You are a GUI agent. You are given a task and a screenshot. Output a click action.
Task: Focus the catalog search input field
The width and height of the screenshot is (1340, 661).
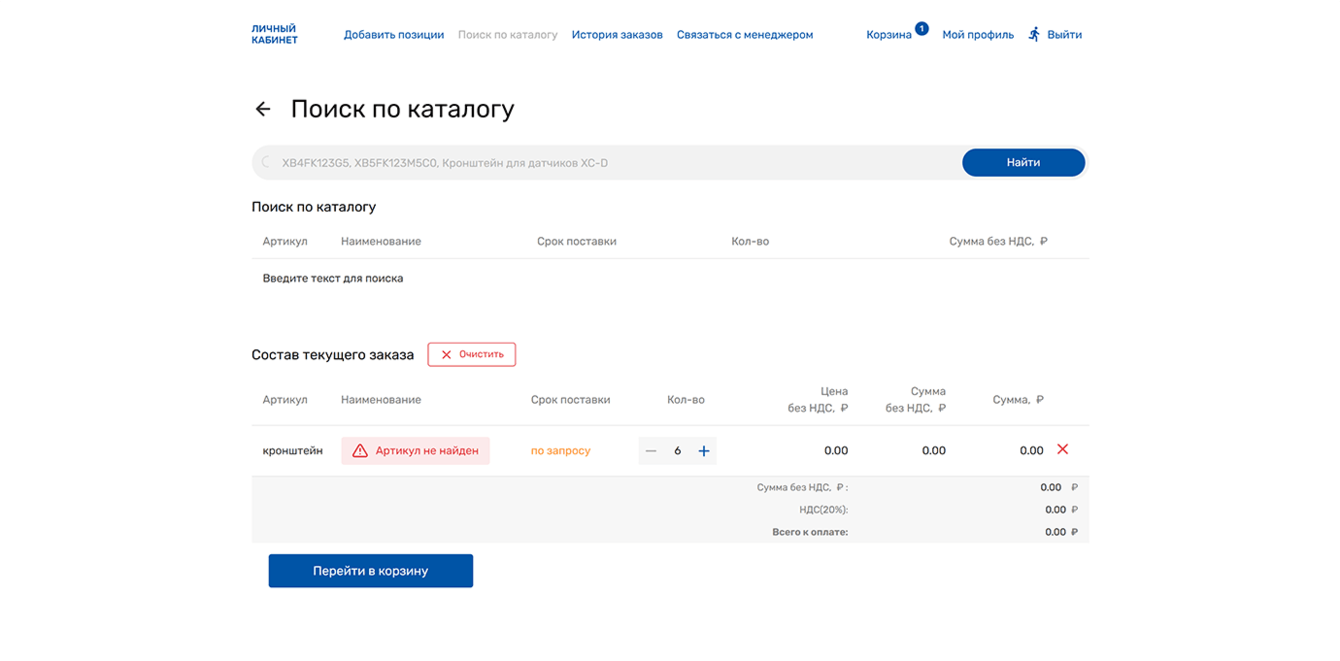[x=610, y=162]
